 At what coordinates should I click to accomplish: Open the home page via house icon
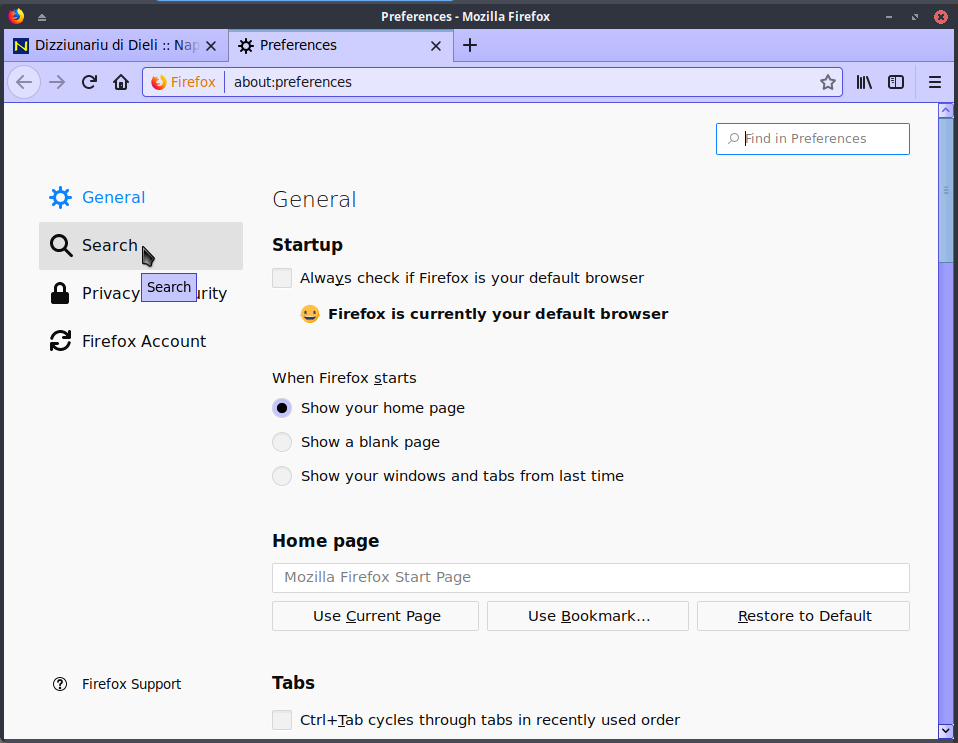[x=121, y=82]
